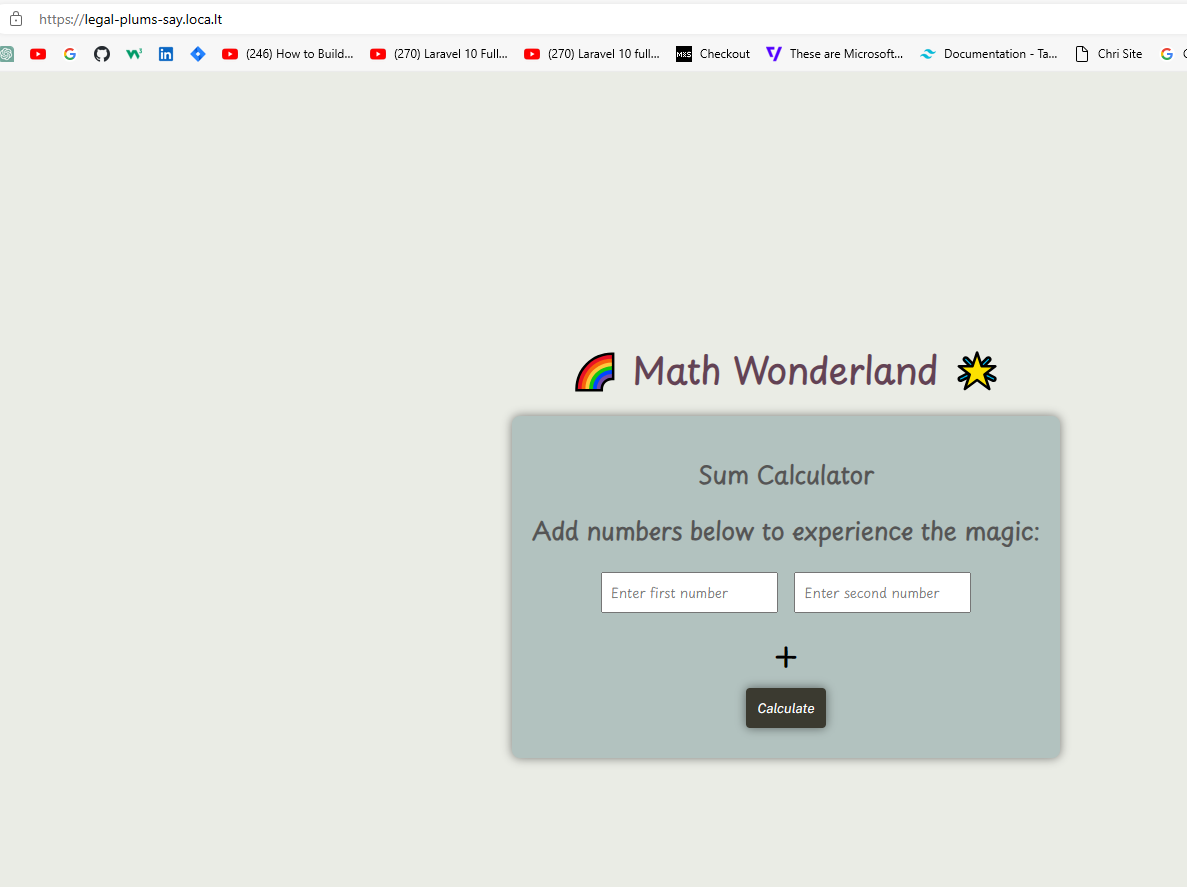Open the LinkedIn bookmark icon
The image size is (1187, 887).
[x=166, y=54]
